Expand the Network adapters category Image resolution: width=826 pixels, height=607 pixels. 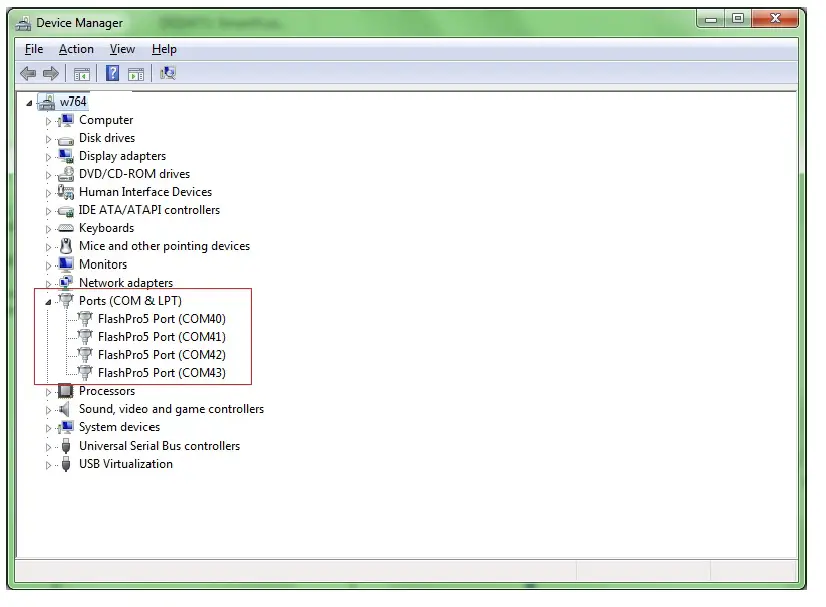48,282
